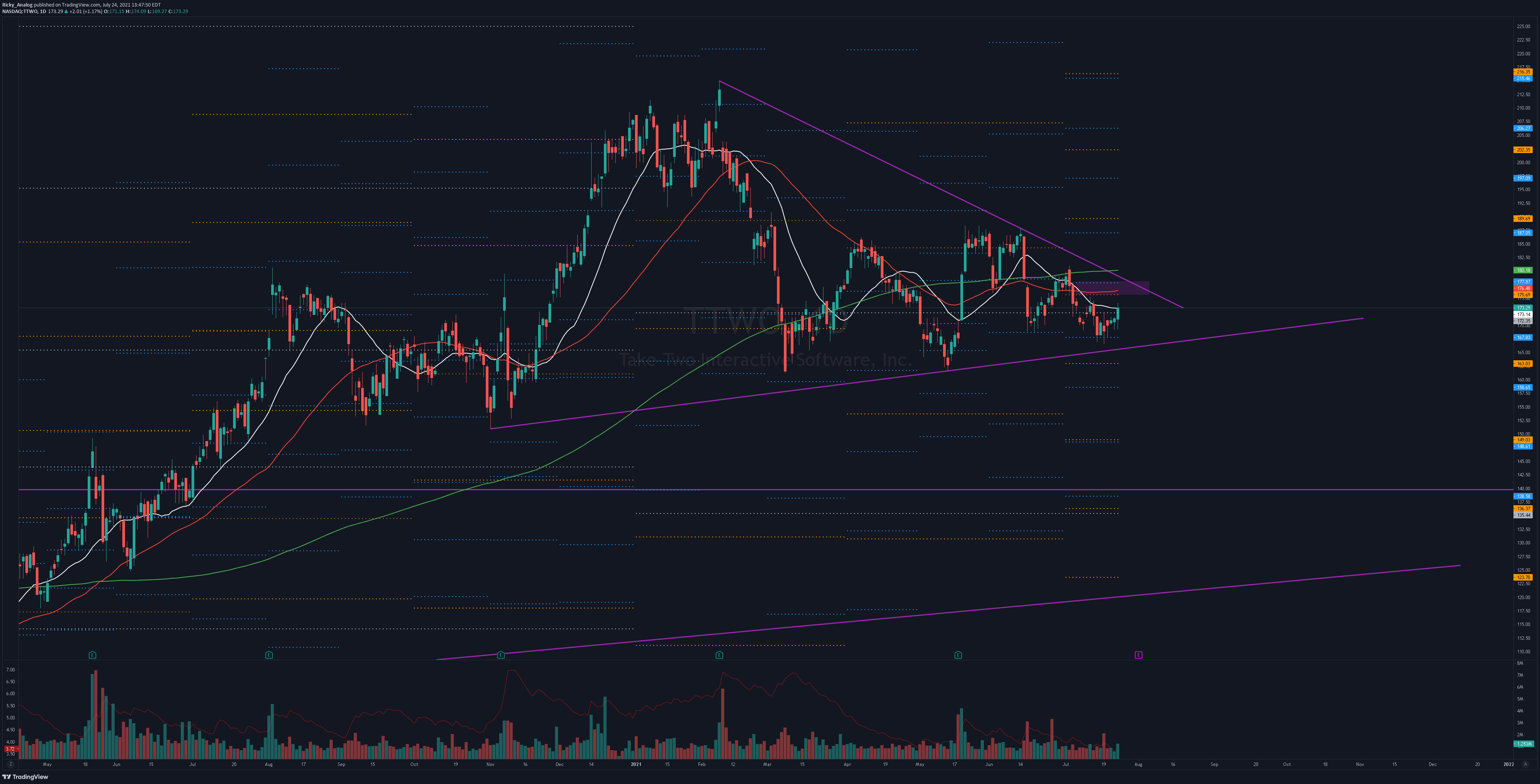Click the white 173.14 moving average label
The width and height of the screenshot is (1540, 784).
point(1523,314)
